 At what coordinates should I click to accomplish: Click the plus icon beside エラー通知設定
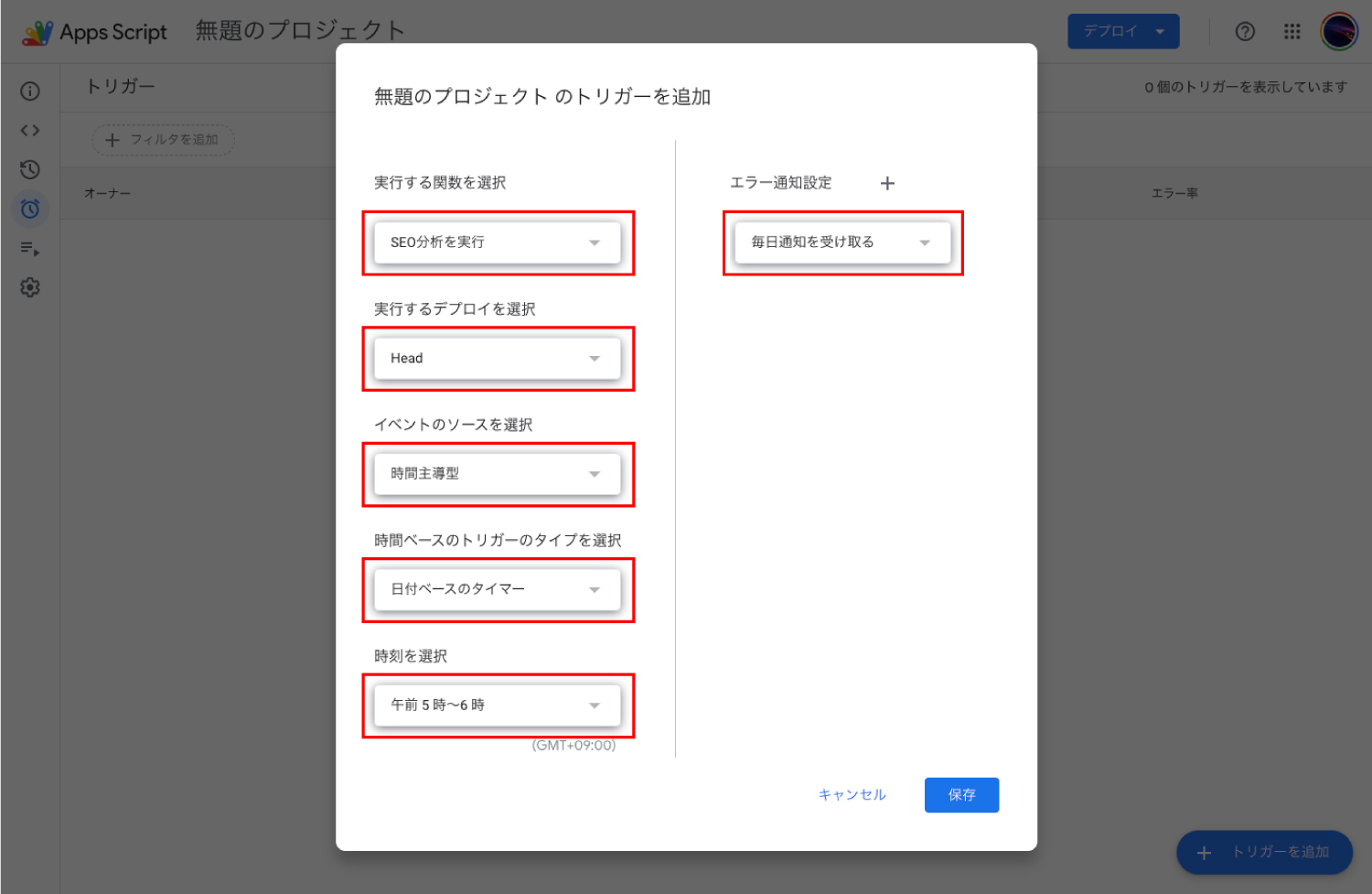click(x=887, y=184)
